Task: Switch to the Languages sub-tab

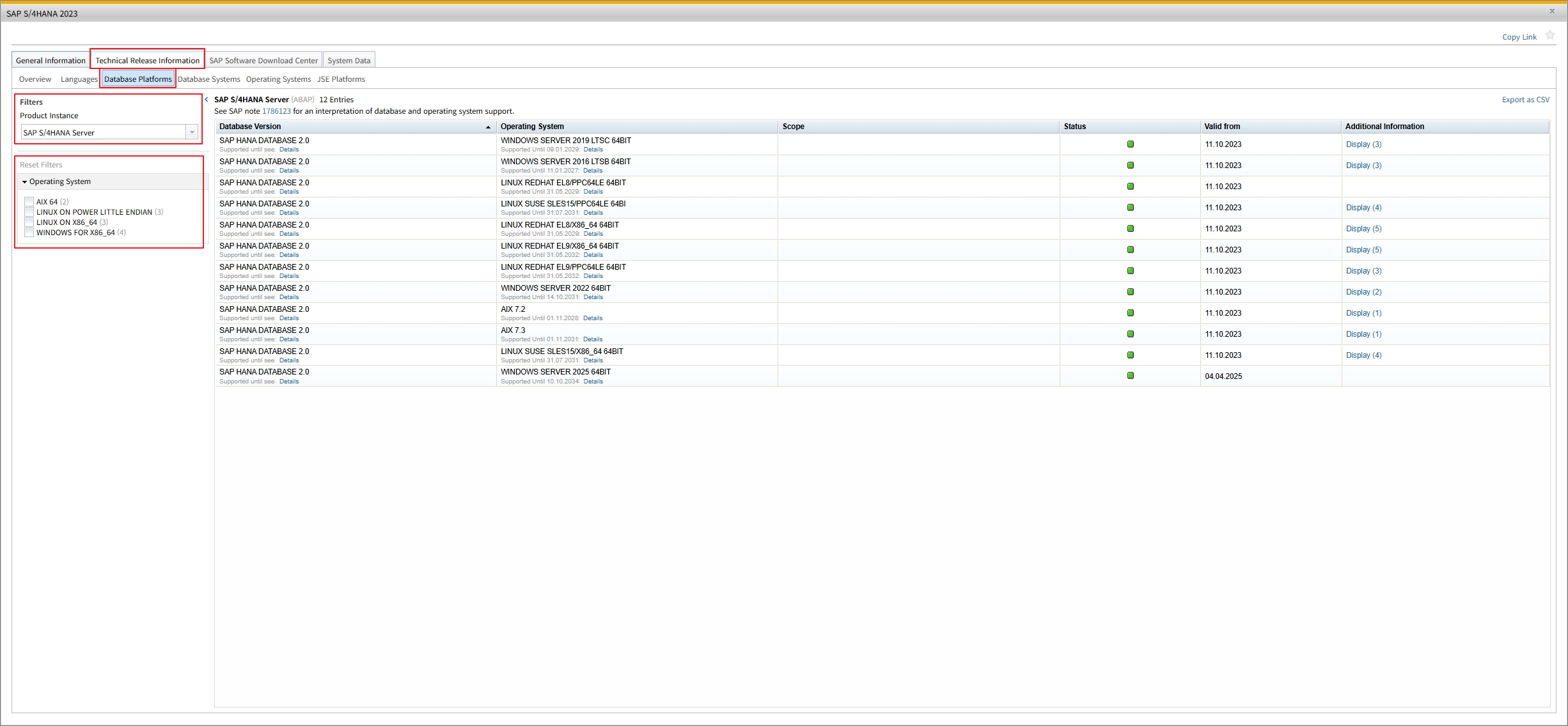Action: [79, 79]
